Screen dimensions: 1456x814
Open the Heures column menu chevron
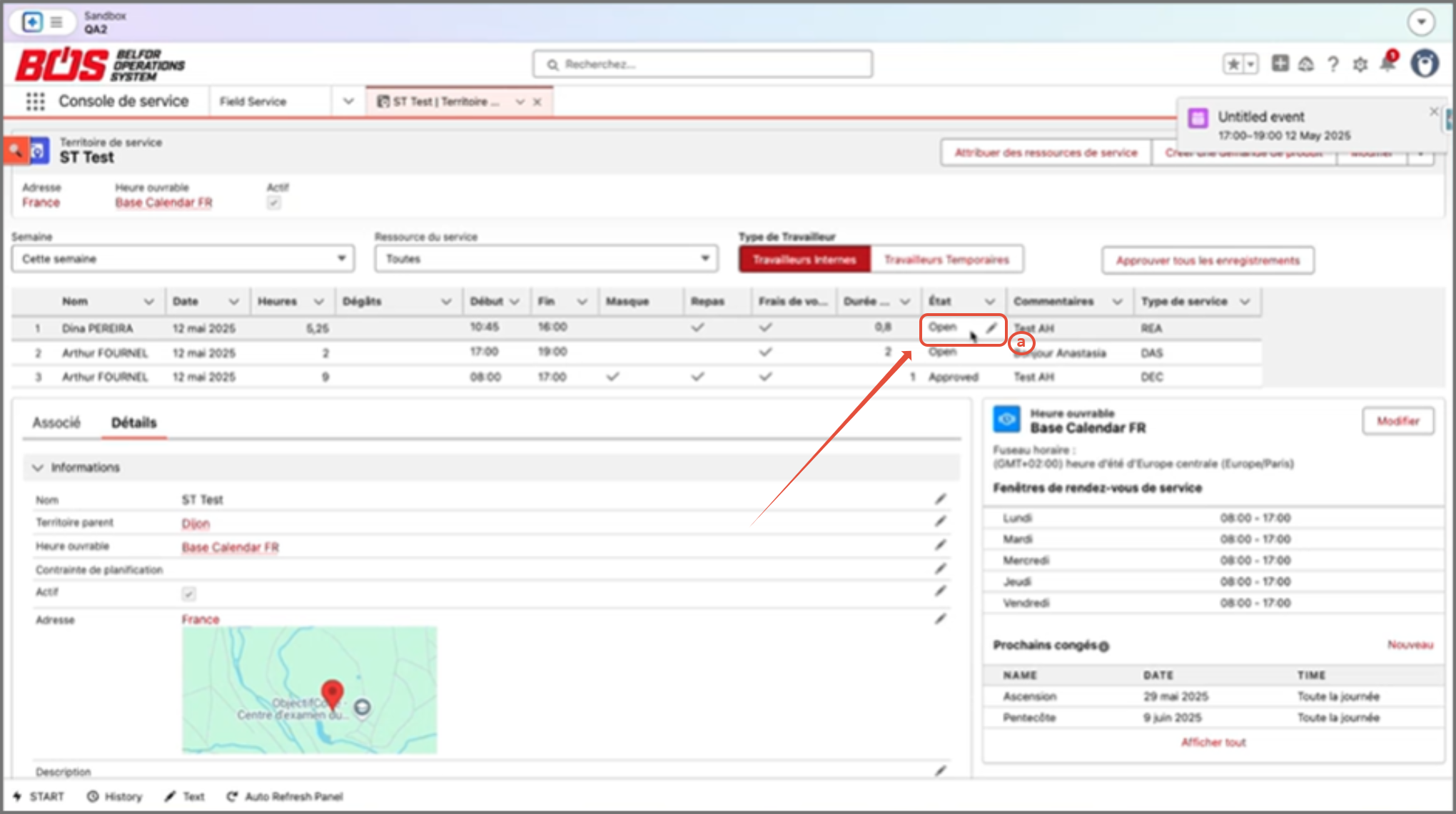point(318,302)
